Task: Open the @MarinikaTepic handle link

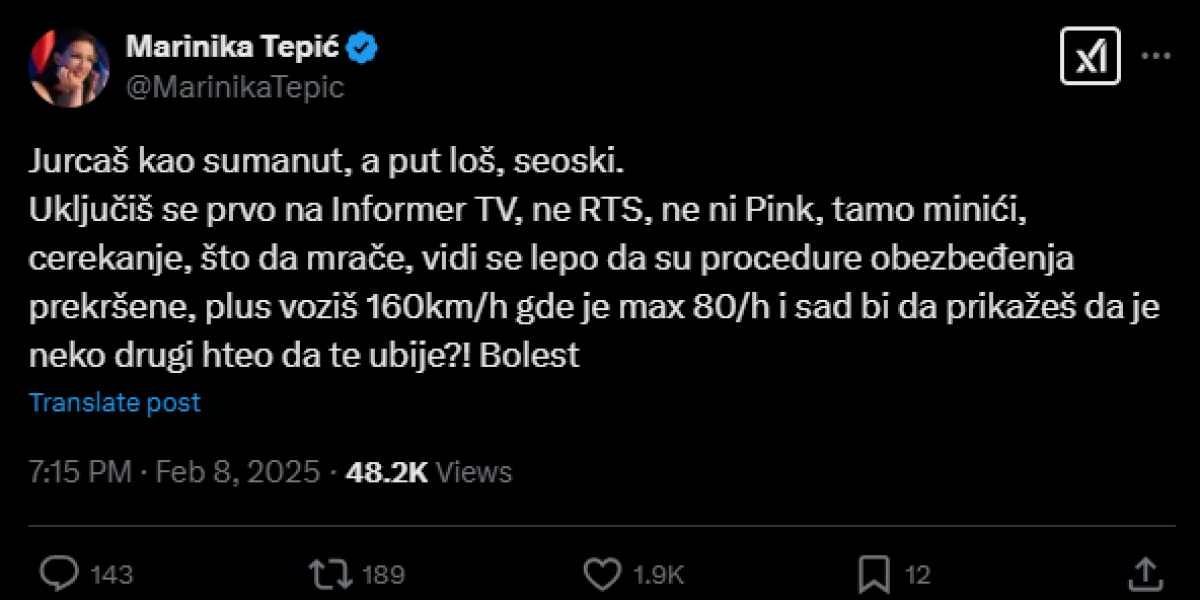Action: coord(233,88)
